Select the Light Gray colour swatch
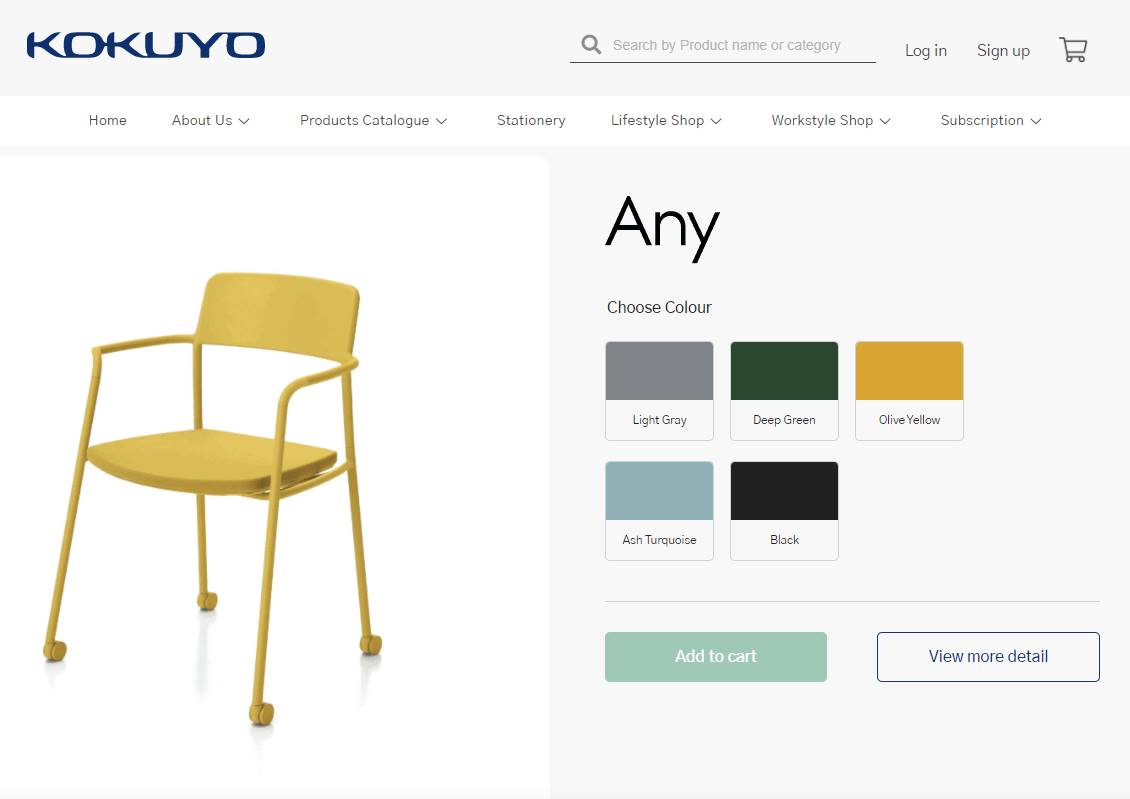Image resolution: width=1130 pixels, height=799 pixels. pyautogui.click(x=659, y=390)
